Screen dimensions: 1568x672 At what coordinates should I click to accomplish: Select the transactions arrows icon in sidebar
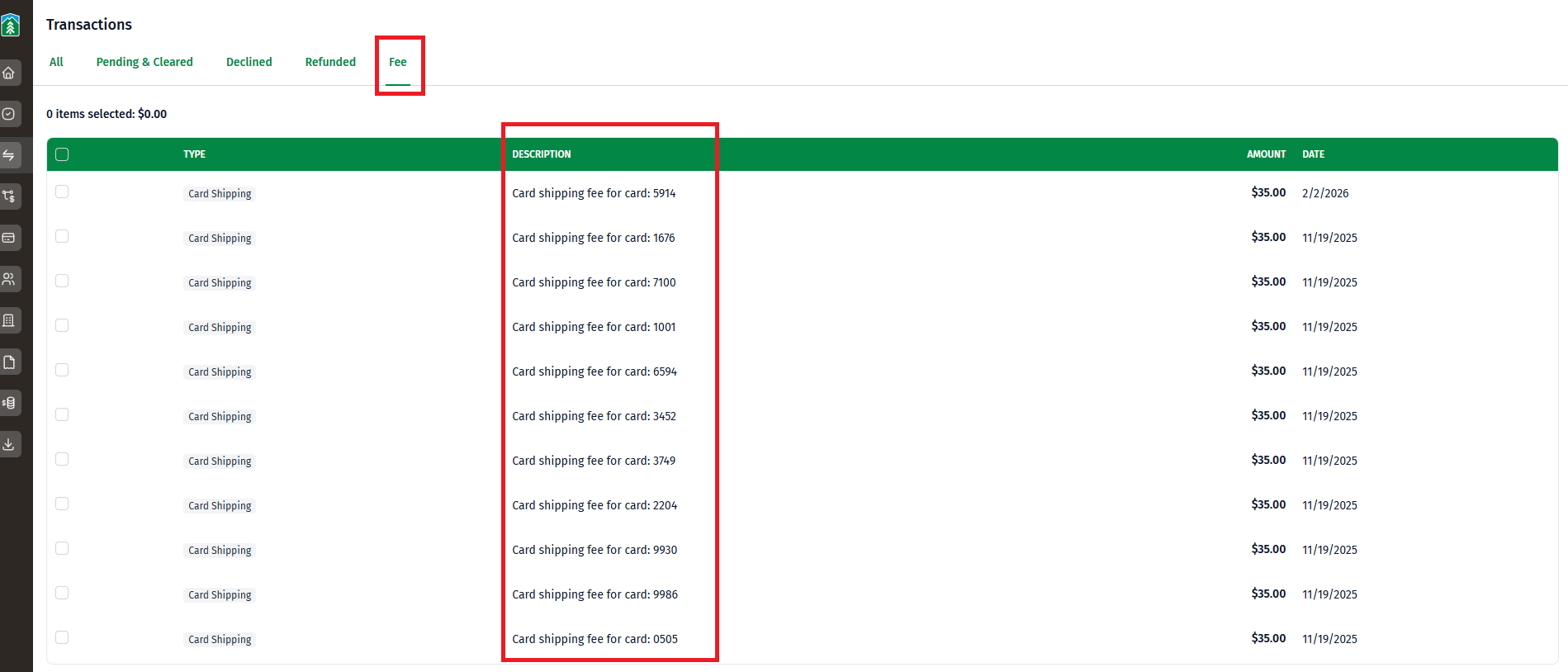coord(9,155)
